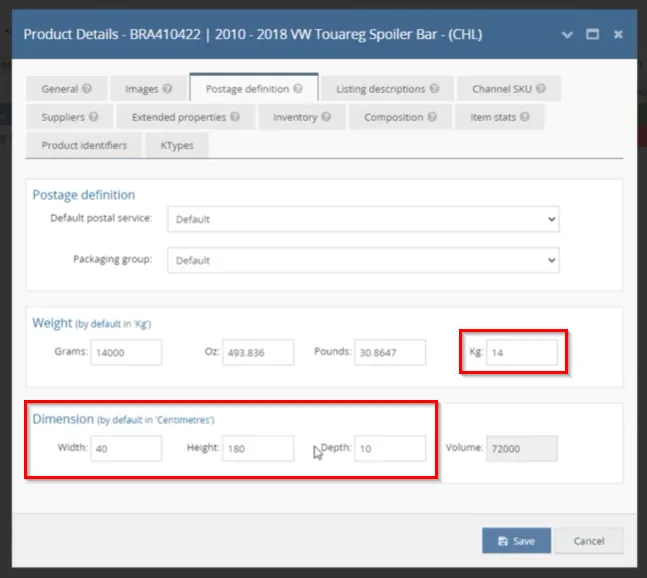Click the help icon on Images tab

167,88
